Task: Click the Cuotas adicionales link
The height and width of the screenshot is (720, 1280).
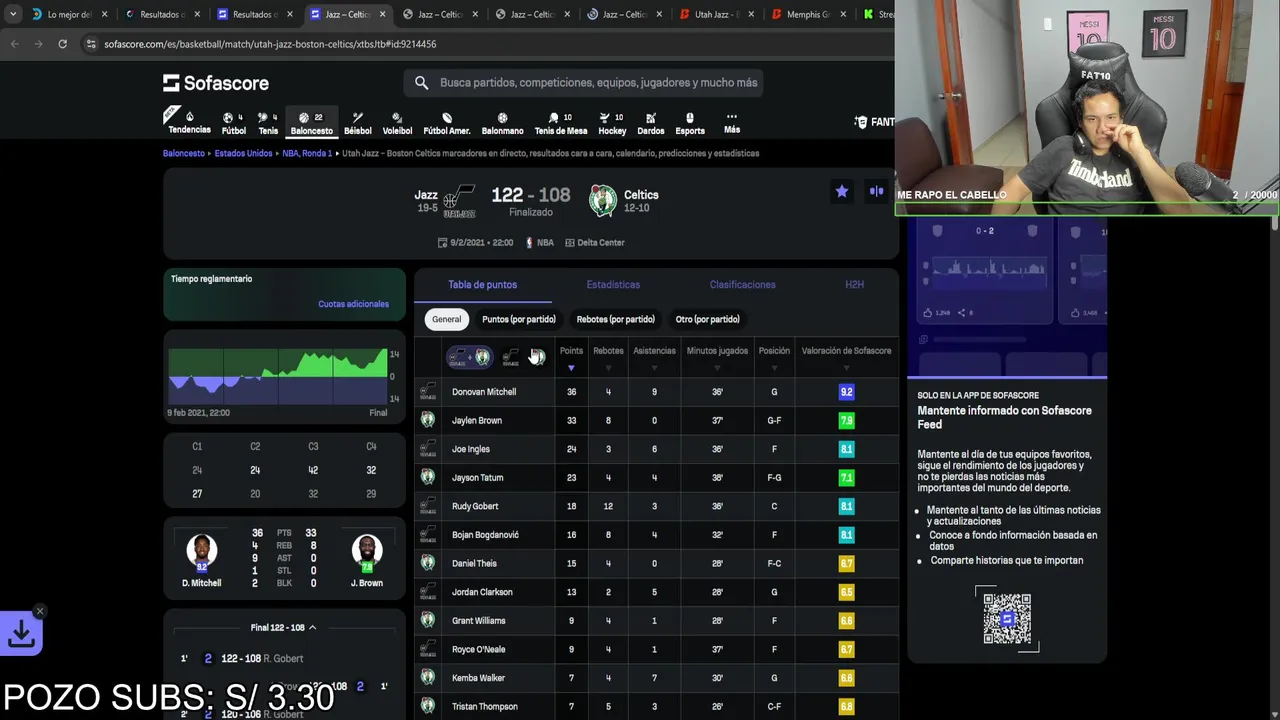Action: 353,304
